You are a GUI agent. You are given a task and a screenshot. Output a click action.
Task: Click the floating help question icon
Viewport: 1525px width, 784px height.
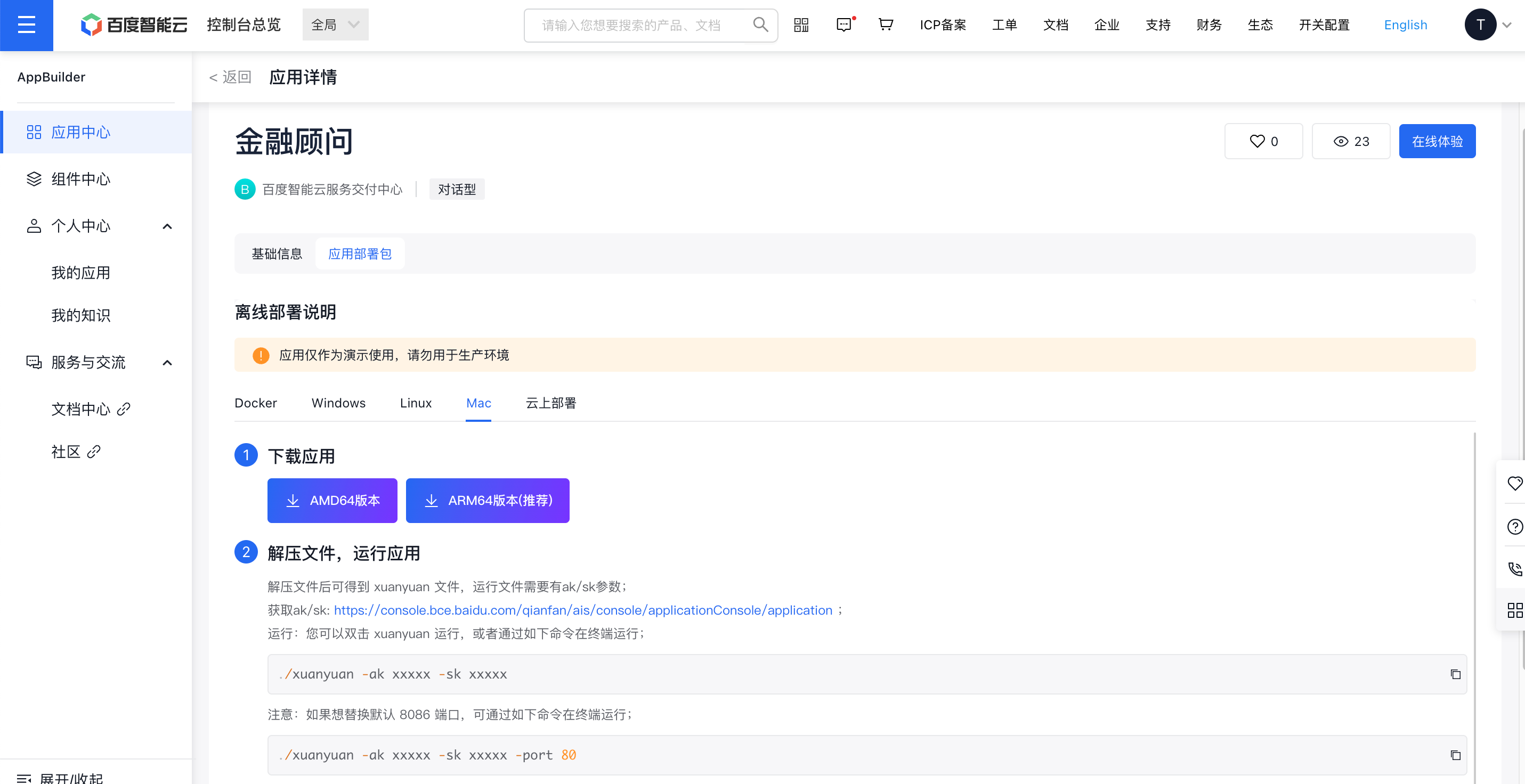point(1514,526)
